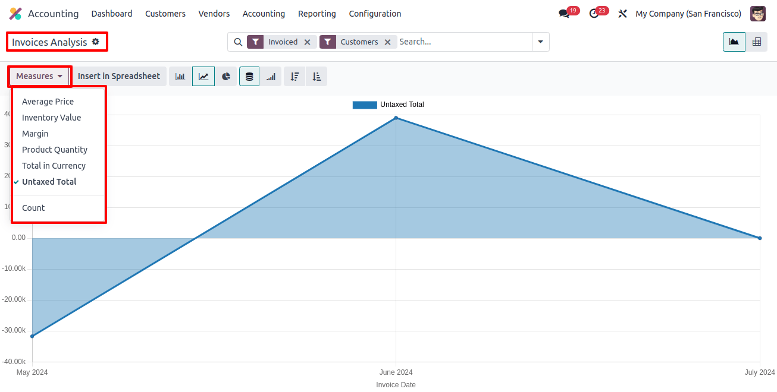Select pie chart mode
Image resolution: width=777 pixels, height=392 pixels.
click(226, 76)
